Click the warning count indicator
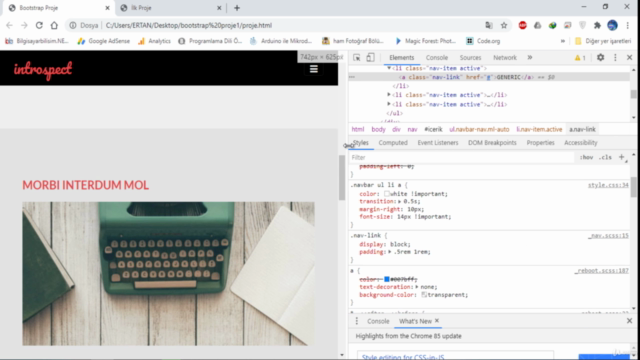 click(x=580, y=58)
